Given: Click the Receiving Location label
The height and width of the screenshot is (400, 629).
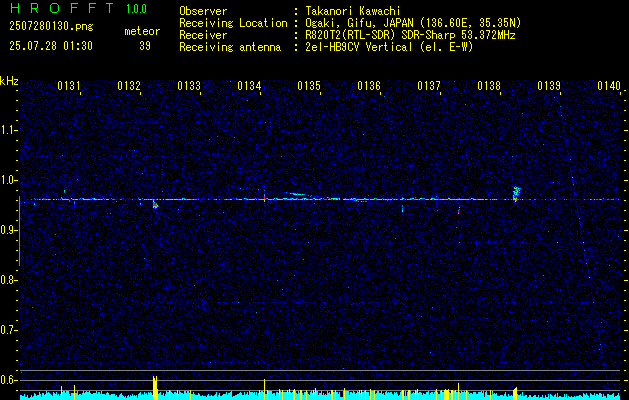Looking at the screenshot, I should [x=233, y=23].
